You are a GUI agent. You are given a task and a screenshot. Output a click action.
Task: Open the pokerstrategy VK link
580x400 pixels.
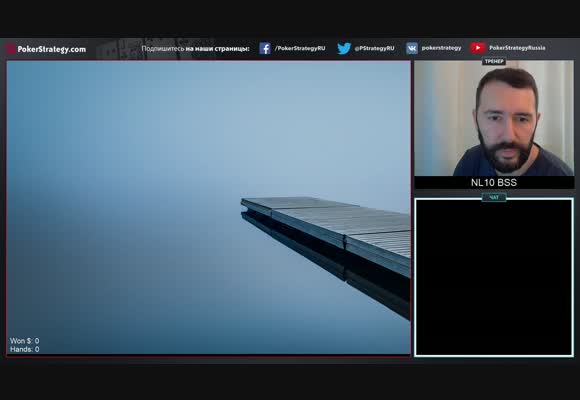click(x=441, y=48)
